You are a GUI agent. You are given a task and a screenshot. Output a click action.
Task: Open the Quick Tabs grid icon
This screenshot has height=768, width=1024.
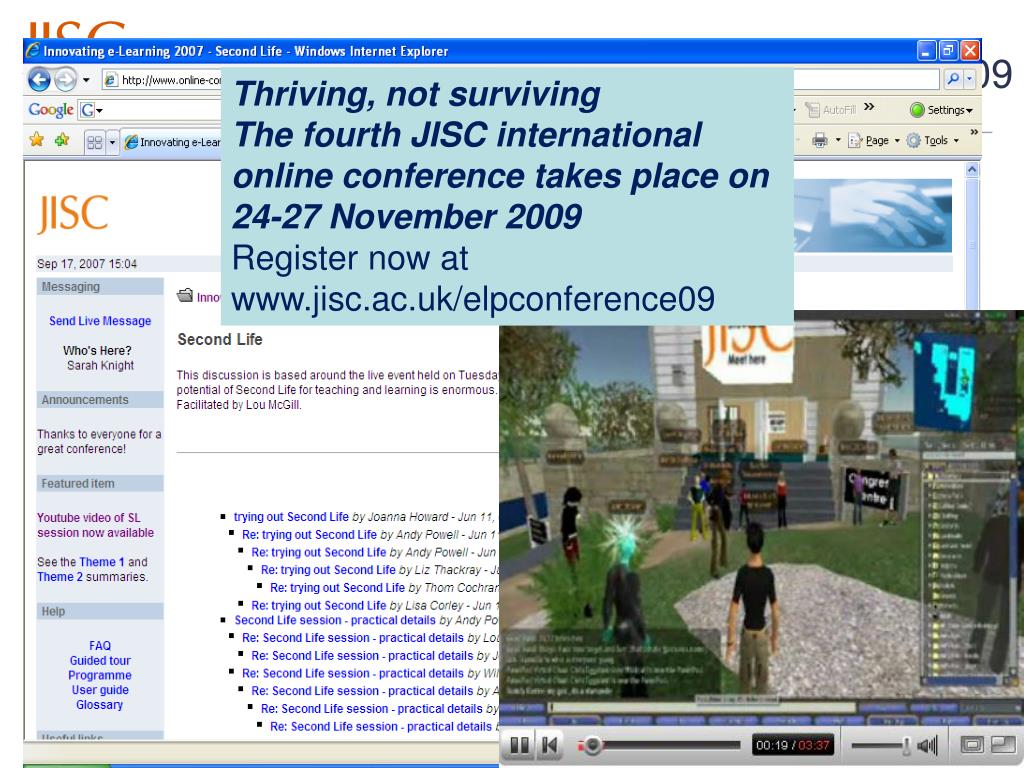click(x=95, y=142)
